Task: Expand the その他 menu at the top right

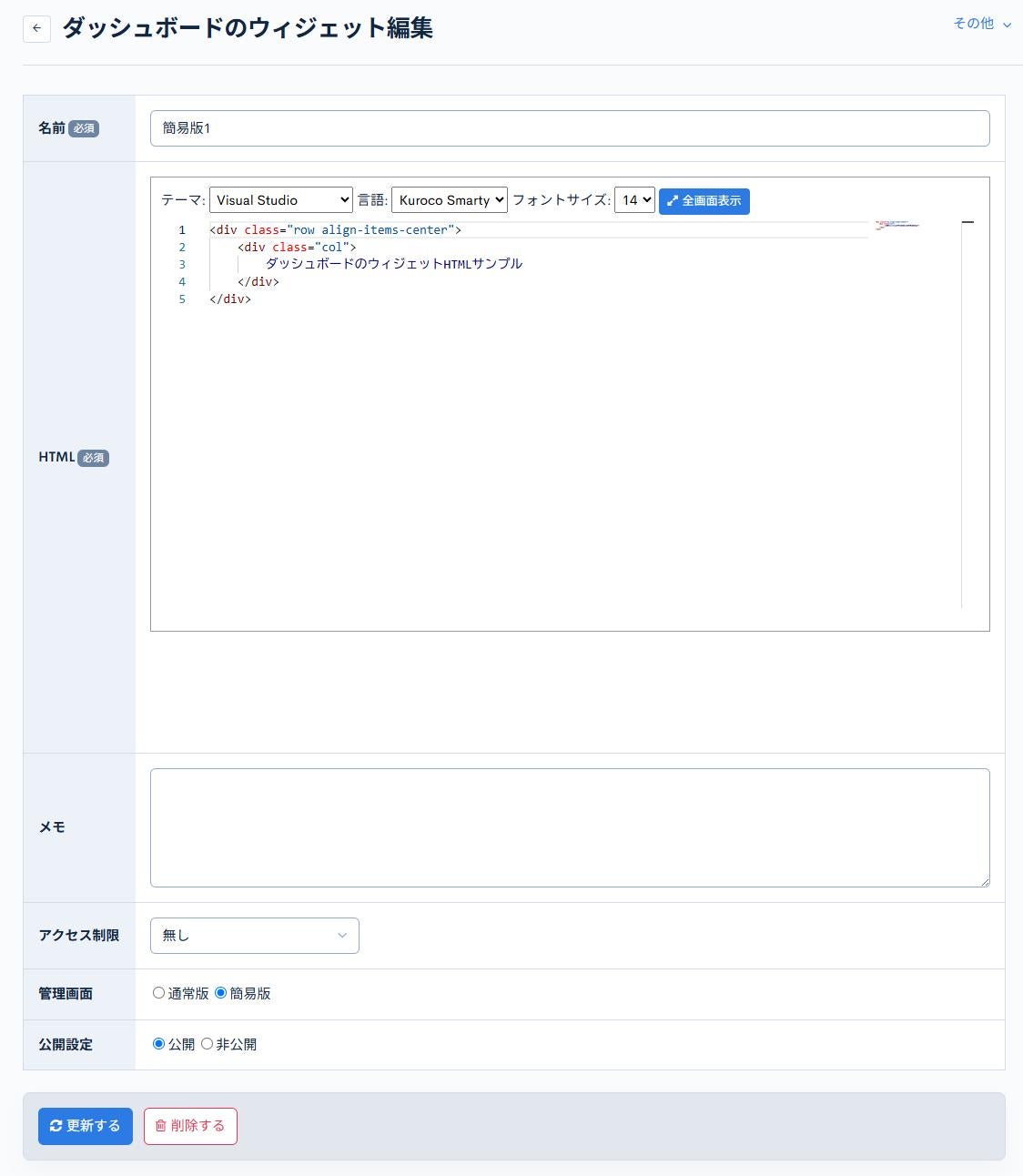Action: pos(981,25)
